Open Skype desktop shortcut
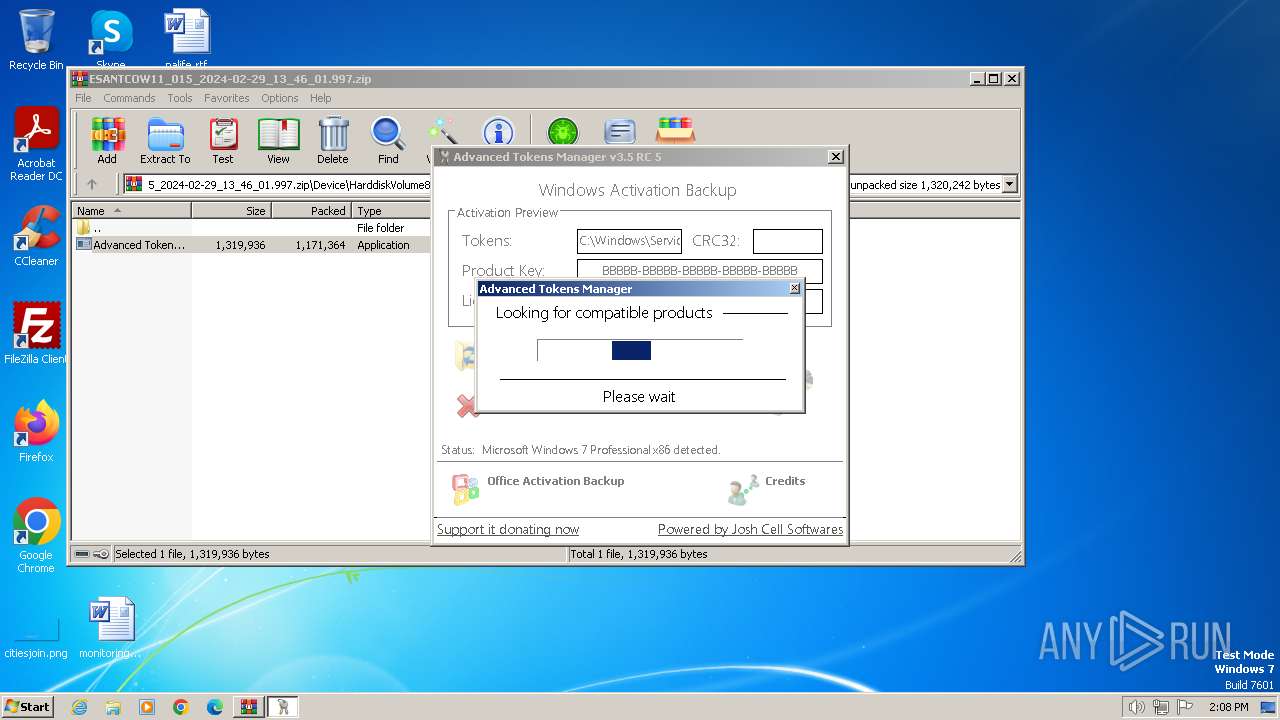This screenshot has height=720, width=1280. [111, 40]
